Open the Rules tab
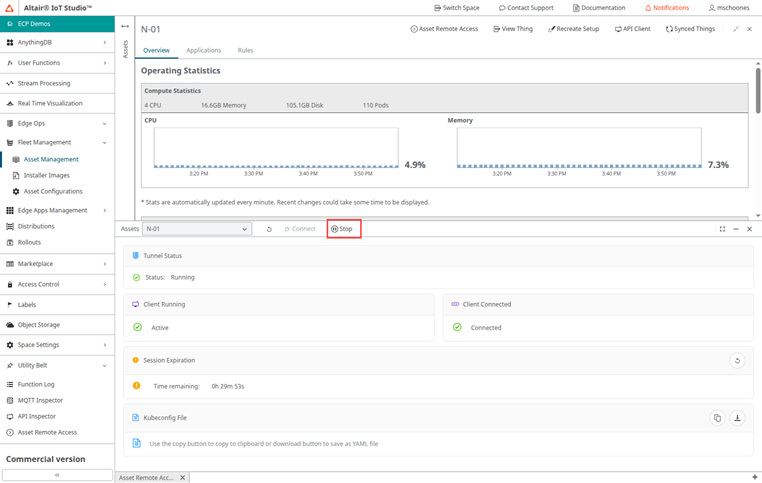762x483 pixels. (x=245, y=50)
